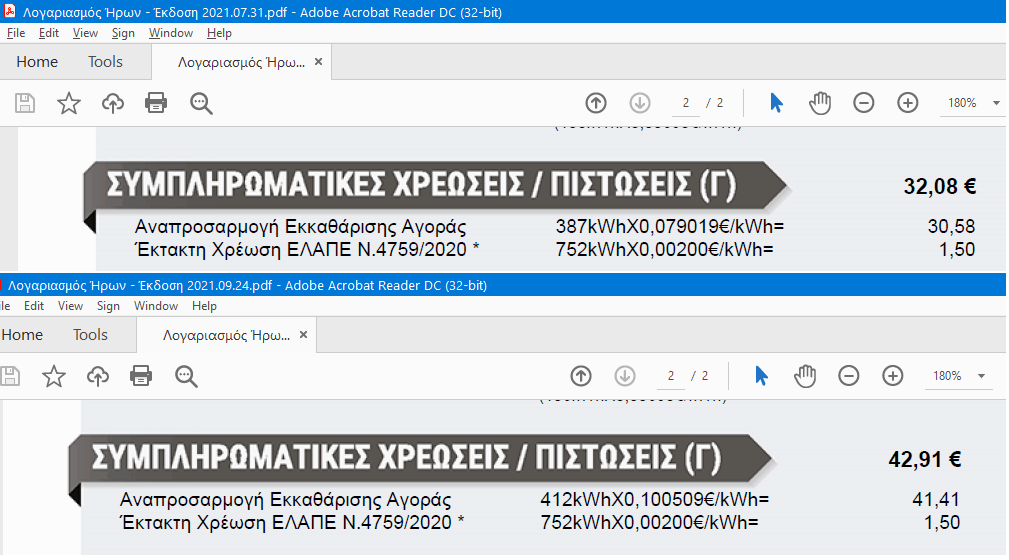Close document tab in 2021.07.31 window
The image size is (1009, 560).
point(319,62)
